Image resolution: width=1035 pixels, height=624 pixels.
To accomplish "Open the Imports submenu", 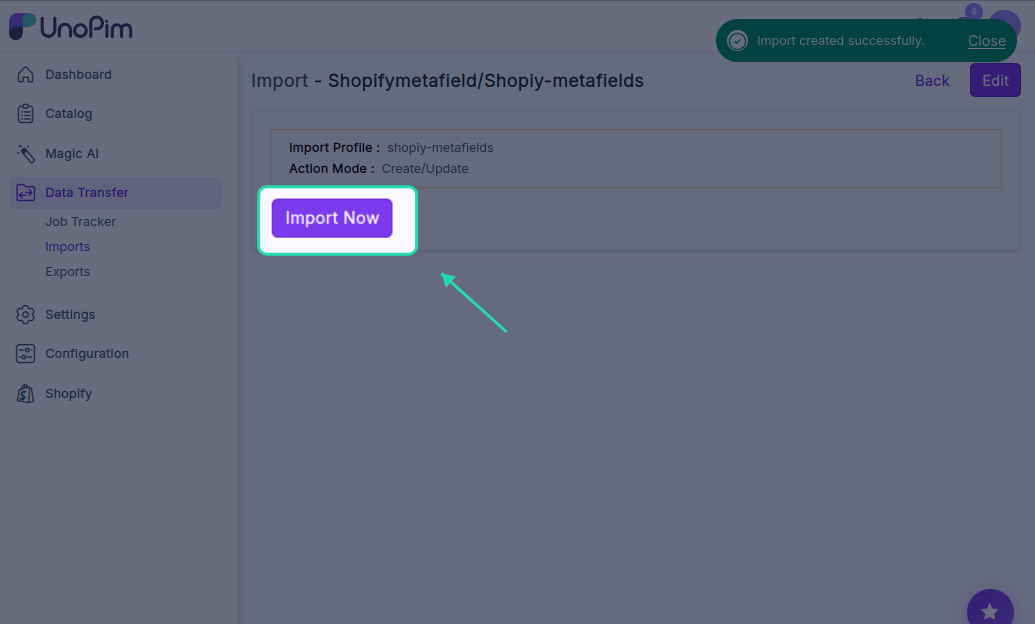I will pyautogui.click(x=67, y=247).
